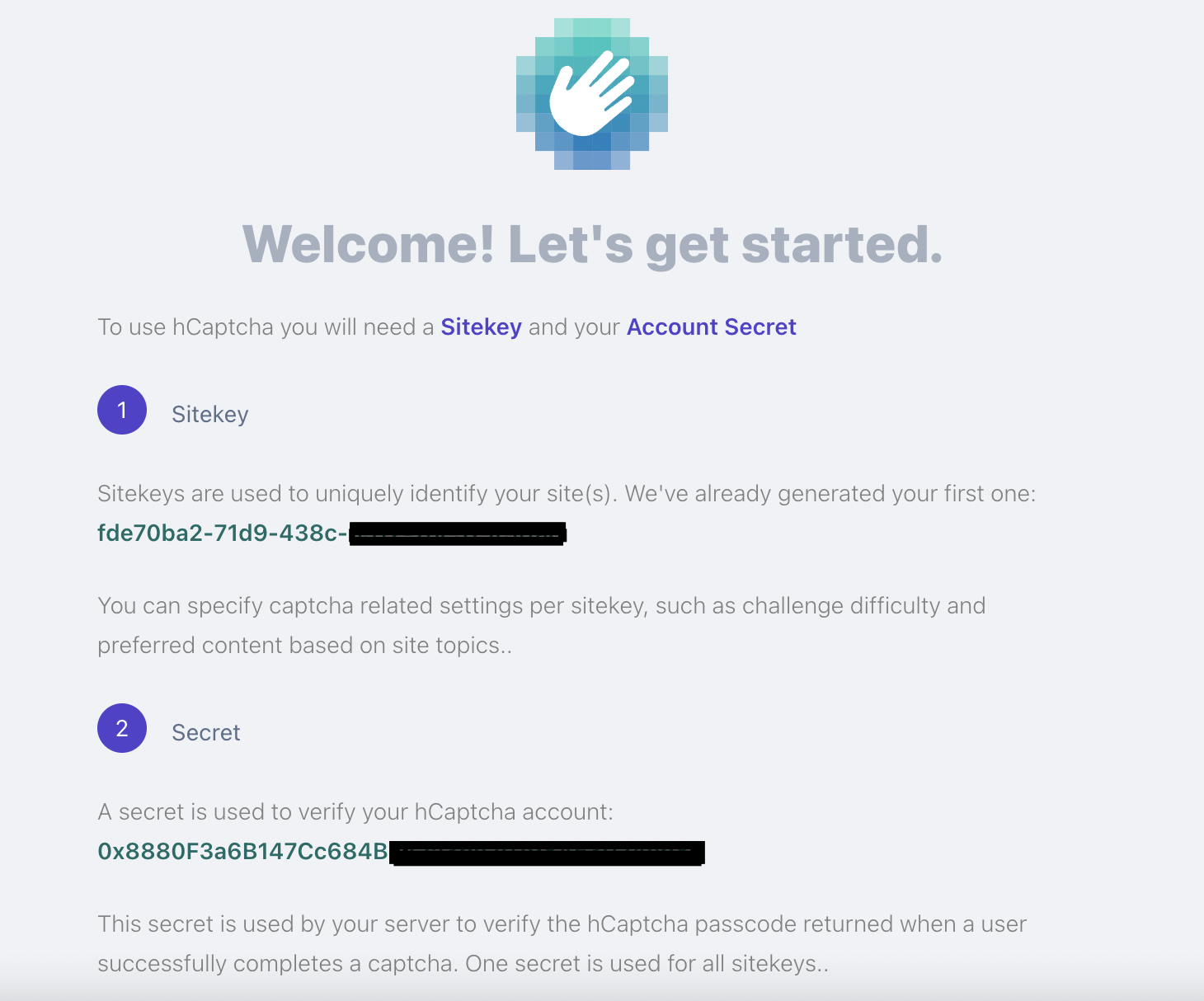Image resolution: width=1204 pixels, height=1001 pixels.
Task: Click the "A secret is used to verify" line
Action: click(355, 812)
